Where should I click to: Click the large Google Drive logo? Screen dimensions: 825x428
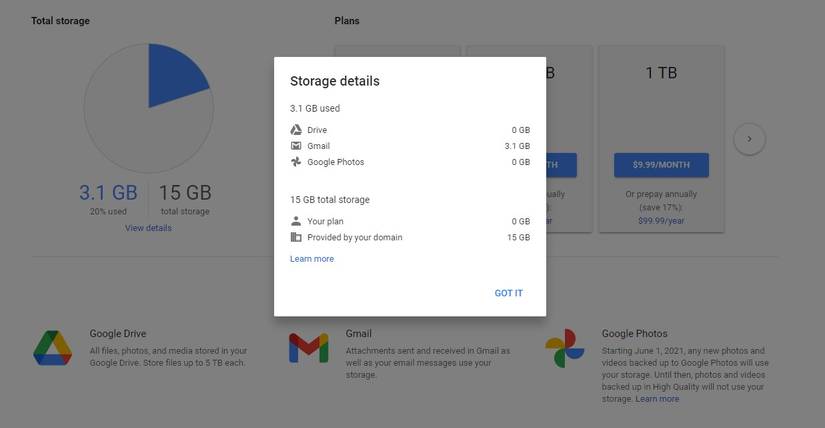(x=52, y=348)
